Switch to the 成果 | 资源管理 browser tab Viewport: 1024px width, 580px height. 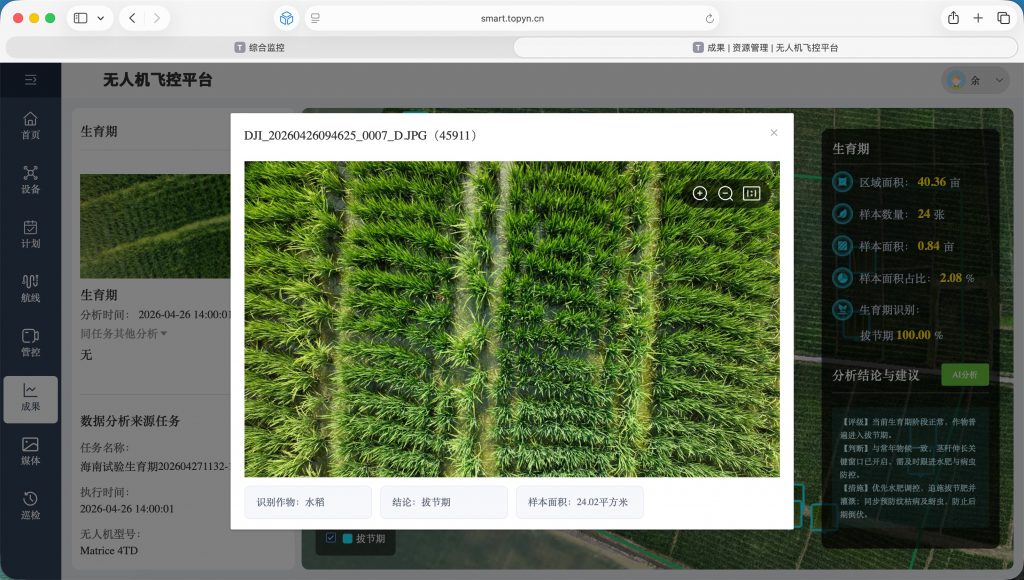coord(765,47)
